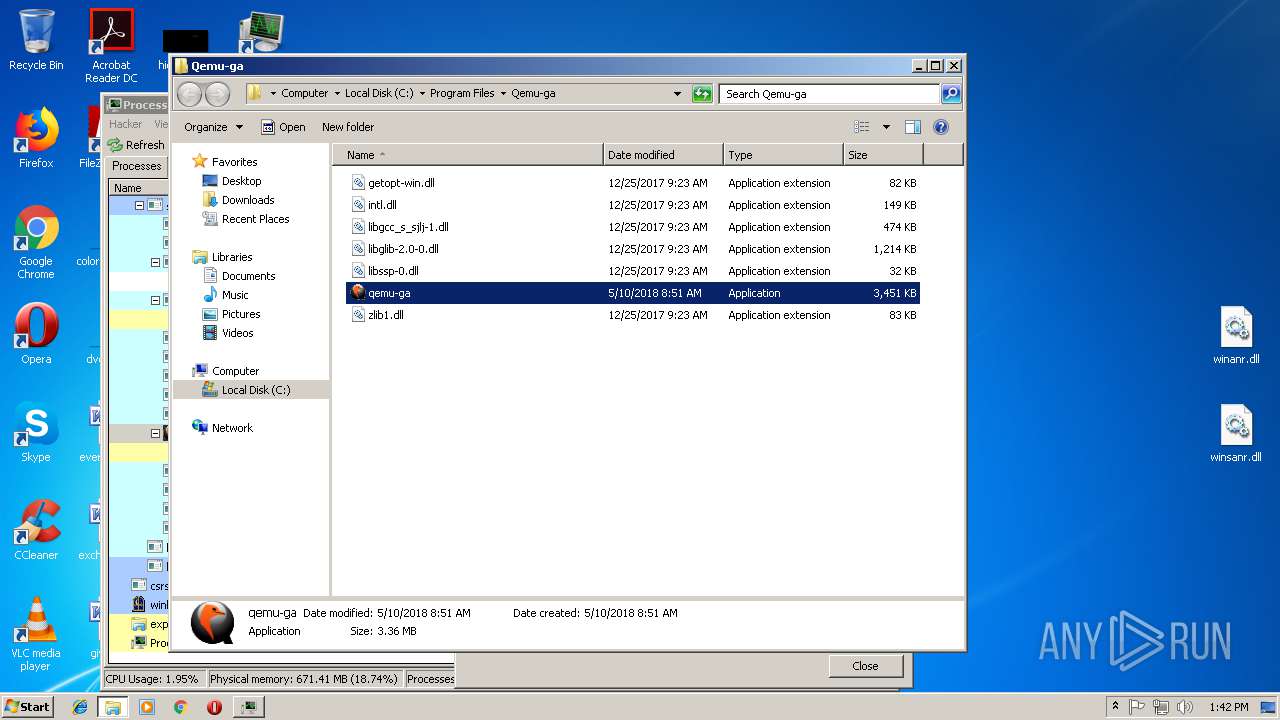Go back in Explorer navigation
The height and width of the screenshot is (720, 1280).
point(189,94)
